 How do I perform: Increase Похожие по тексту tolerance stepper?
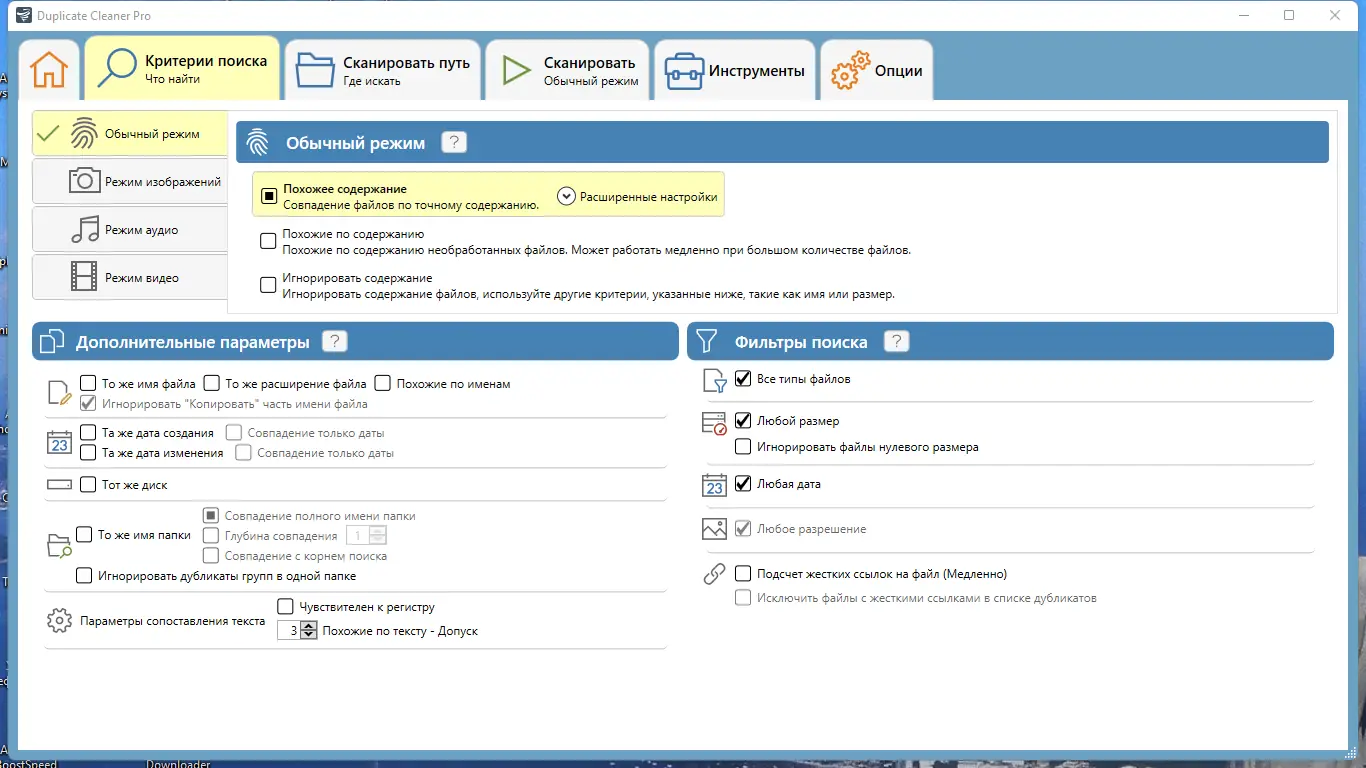(x=309, y=627)
